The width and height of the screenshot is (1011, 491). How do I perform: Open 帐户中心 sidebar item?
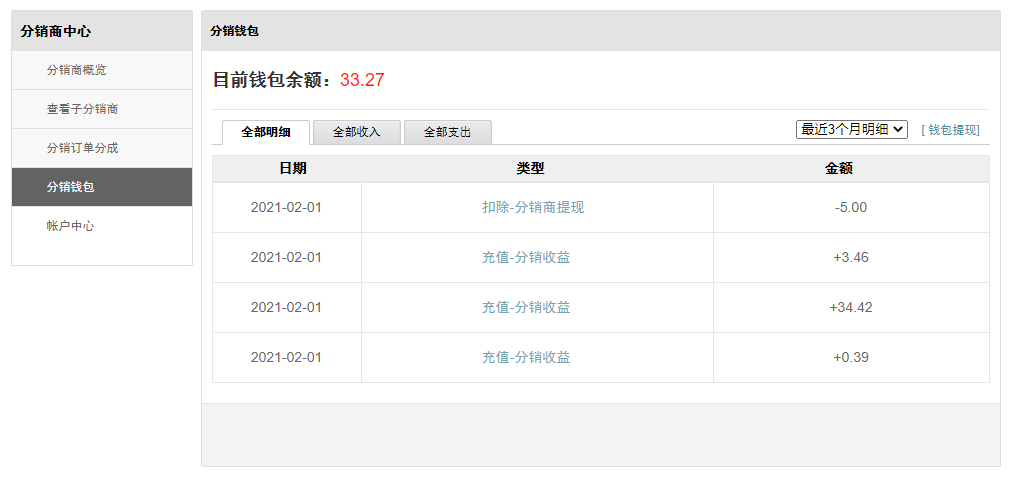tap(102, 226)
